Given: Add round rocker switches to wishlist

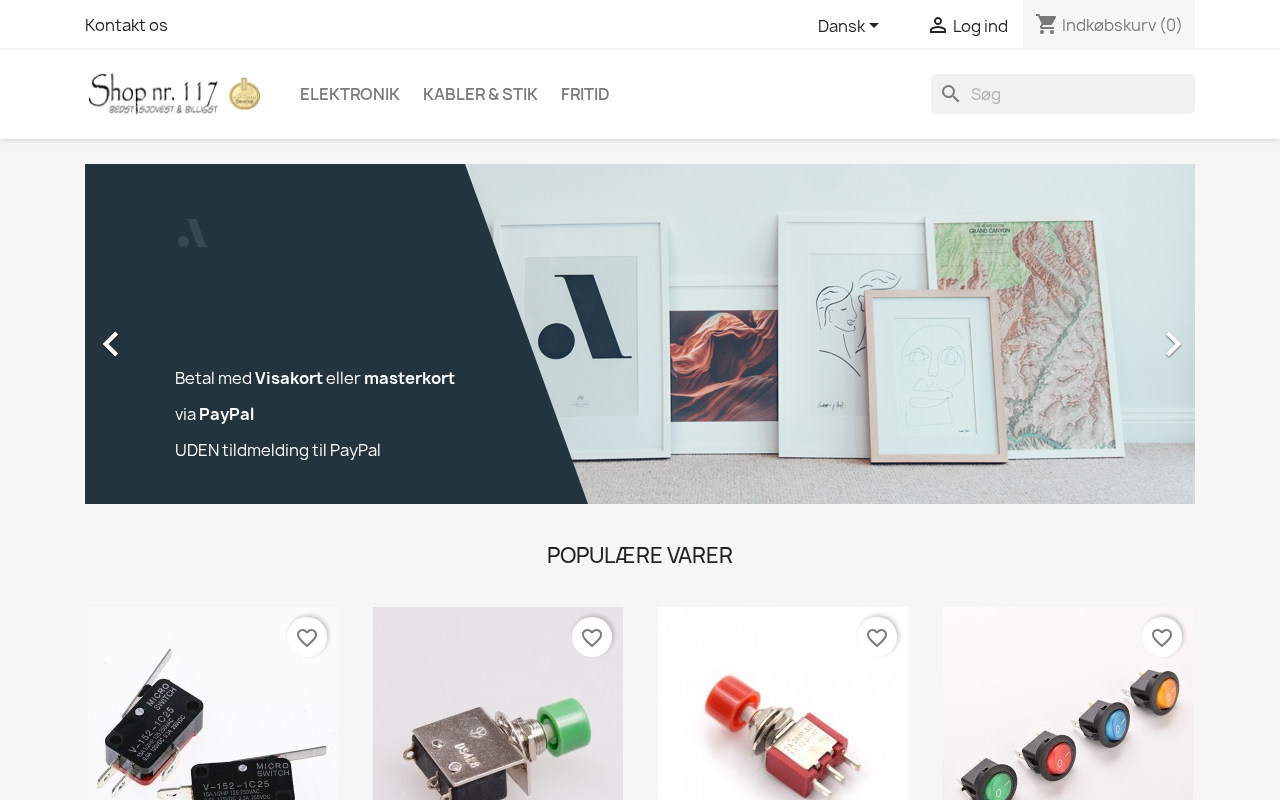Looking at the screenshot, I should tap(1162, 637).
